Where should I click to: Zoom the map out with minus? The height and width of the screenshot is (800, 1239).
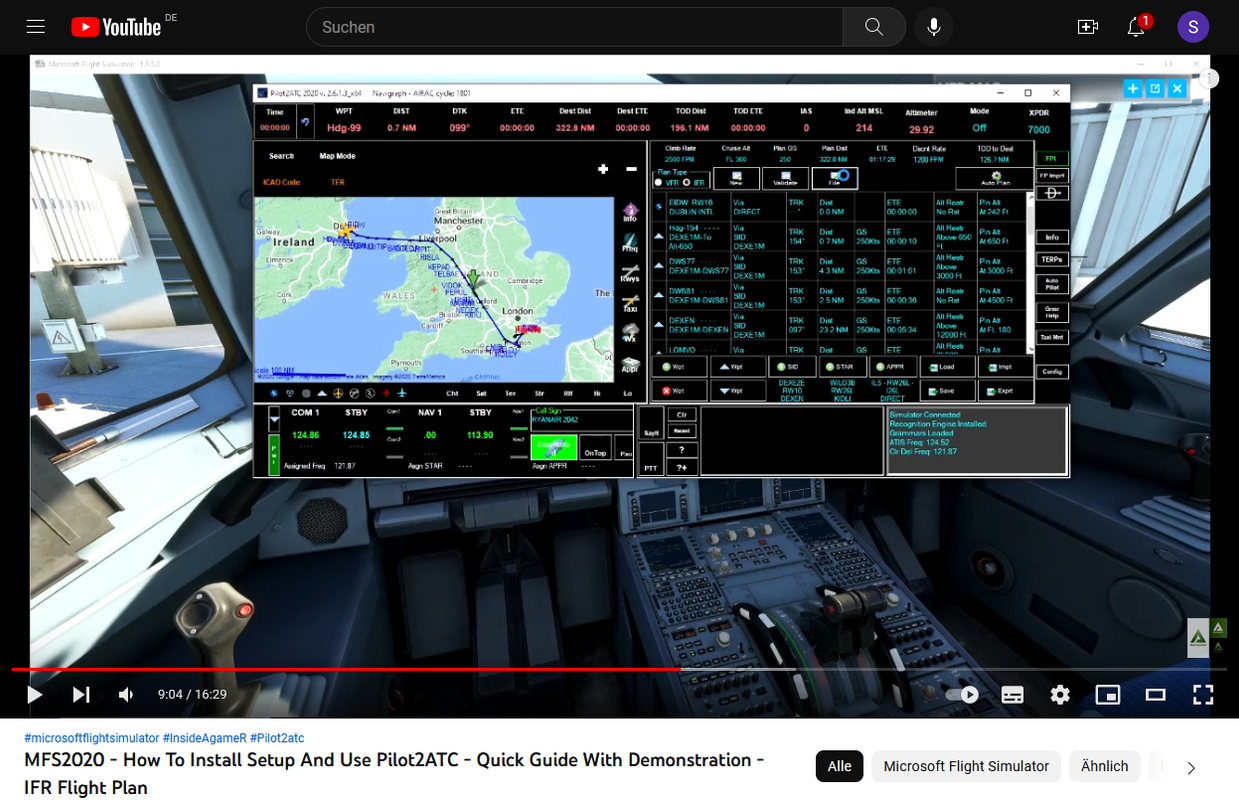pos(631,169)
